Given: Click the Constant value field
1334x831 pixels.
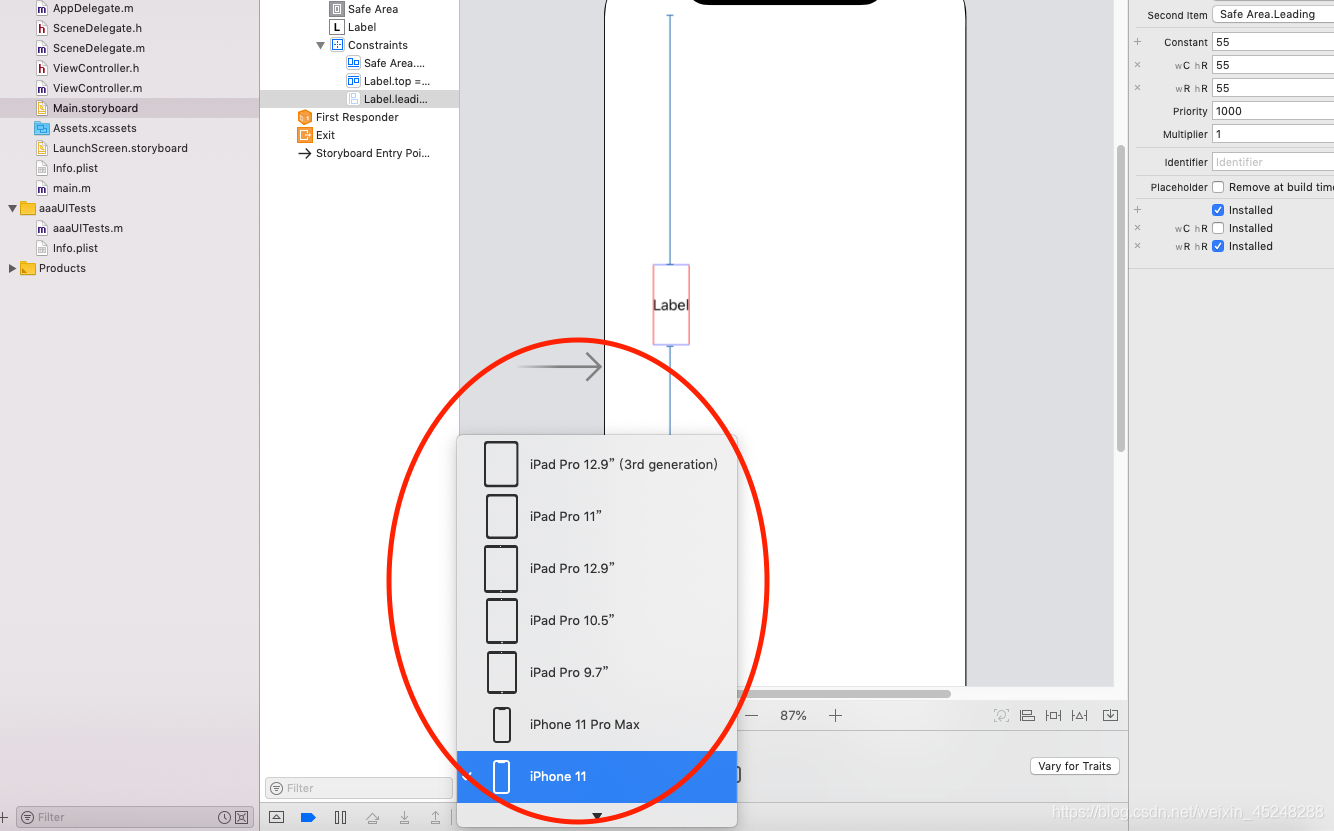Looking at the screenshot, I should [1273, 42].
